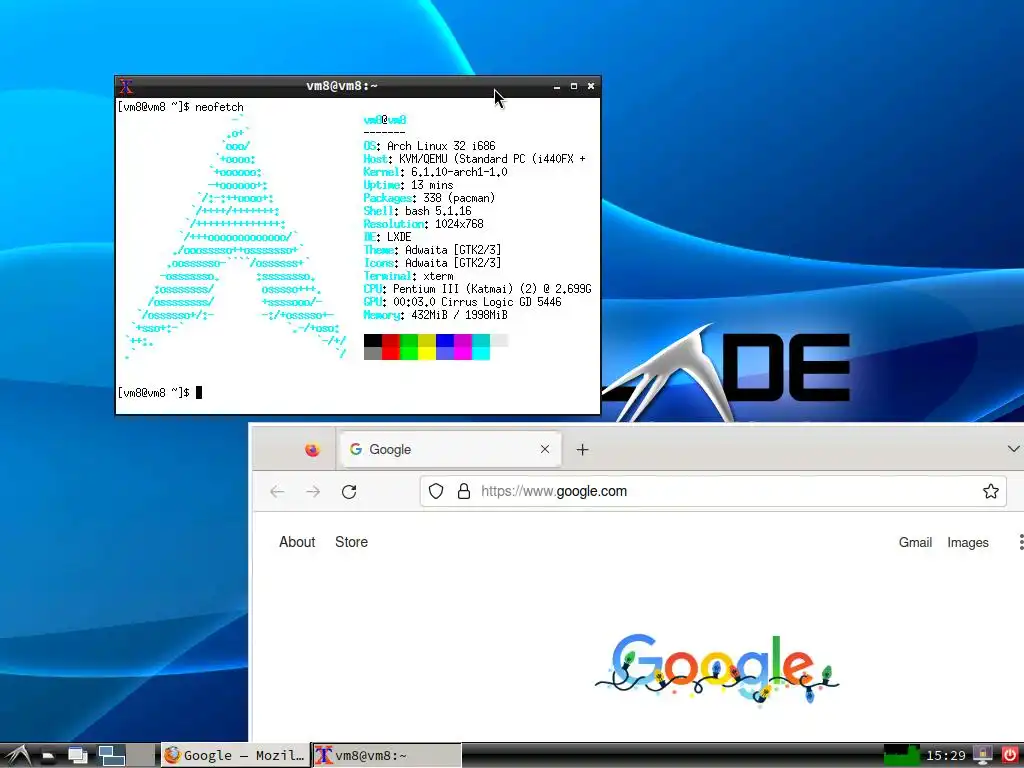Switch to the second desktop in pager
1024x768 pixels.
(x=141, y=756)
